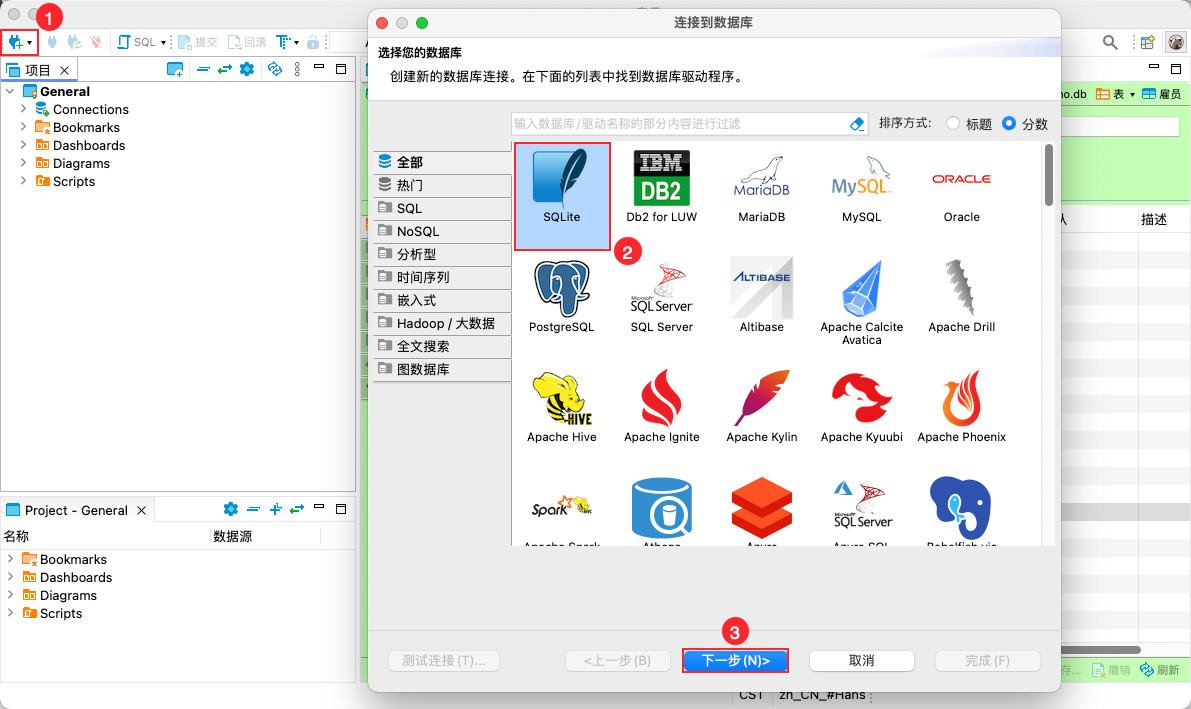Select the 分析型 category
The width and height of the screenshot is (1191, 709).
[x=442, y=255]
